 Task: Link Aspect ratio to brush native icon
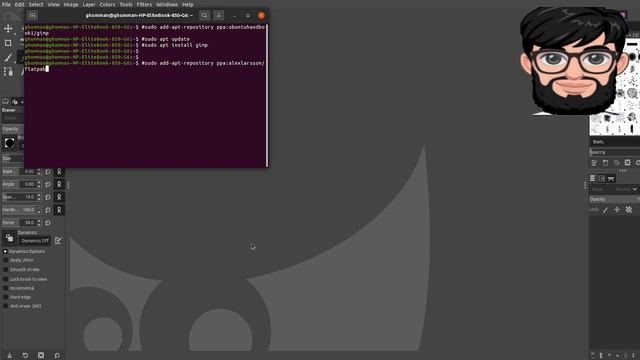(x=59, y=172)
